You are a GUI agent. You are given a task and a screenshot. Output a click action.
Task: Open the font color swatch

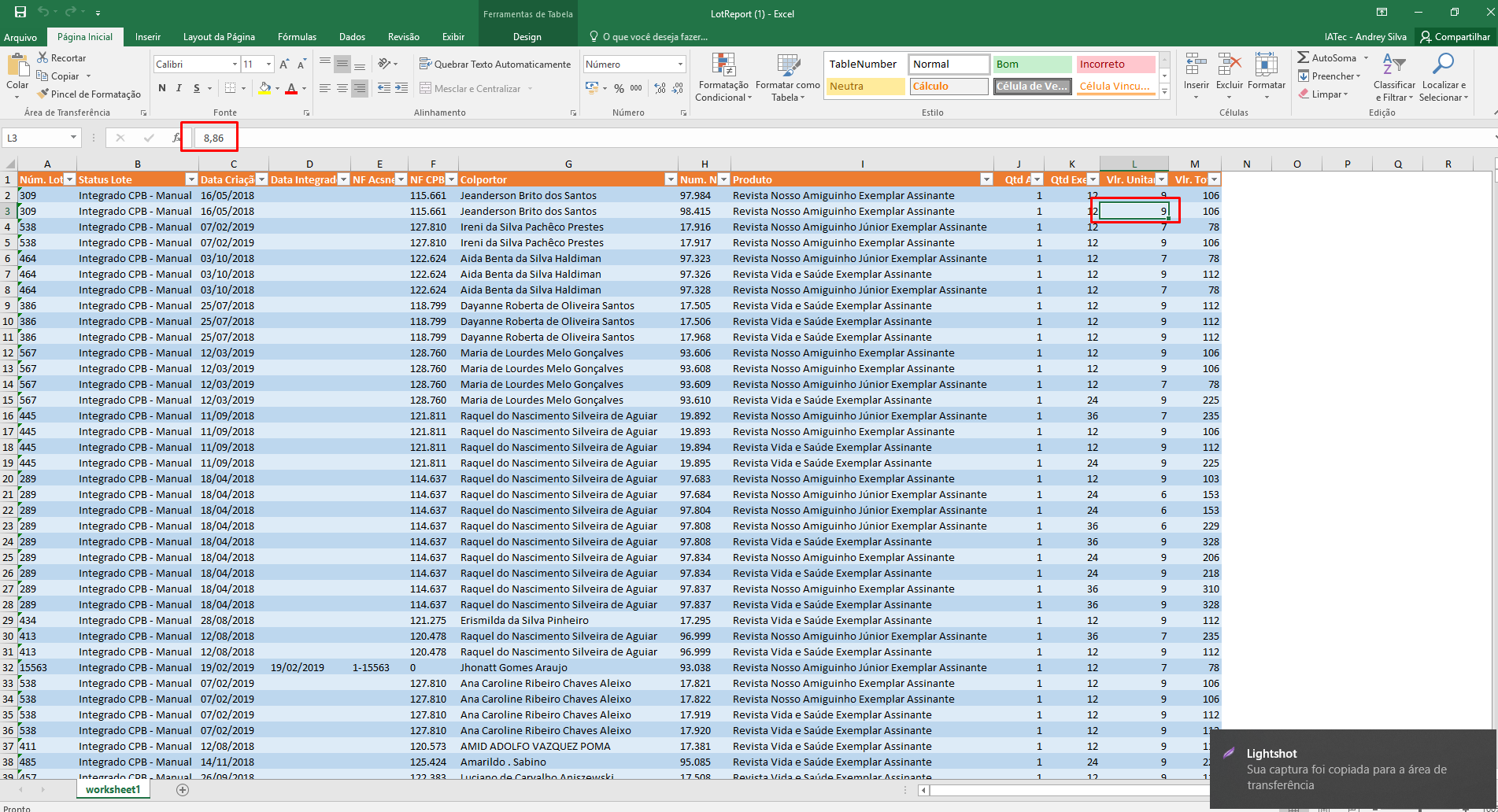293,88
